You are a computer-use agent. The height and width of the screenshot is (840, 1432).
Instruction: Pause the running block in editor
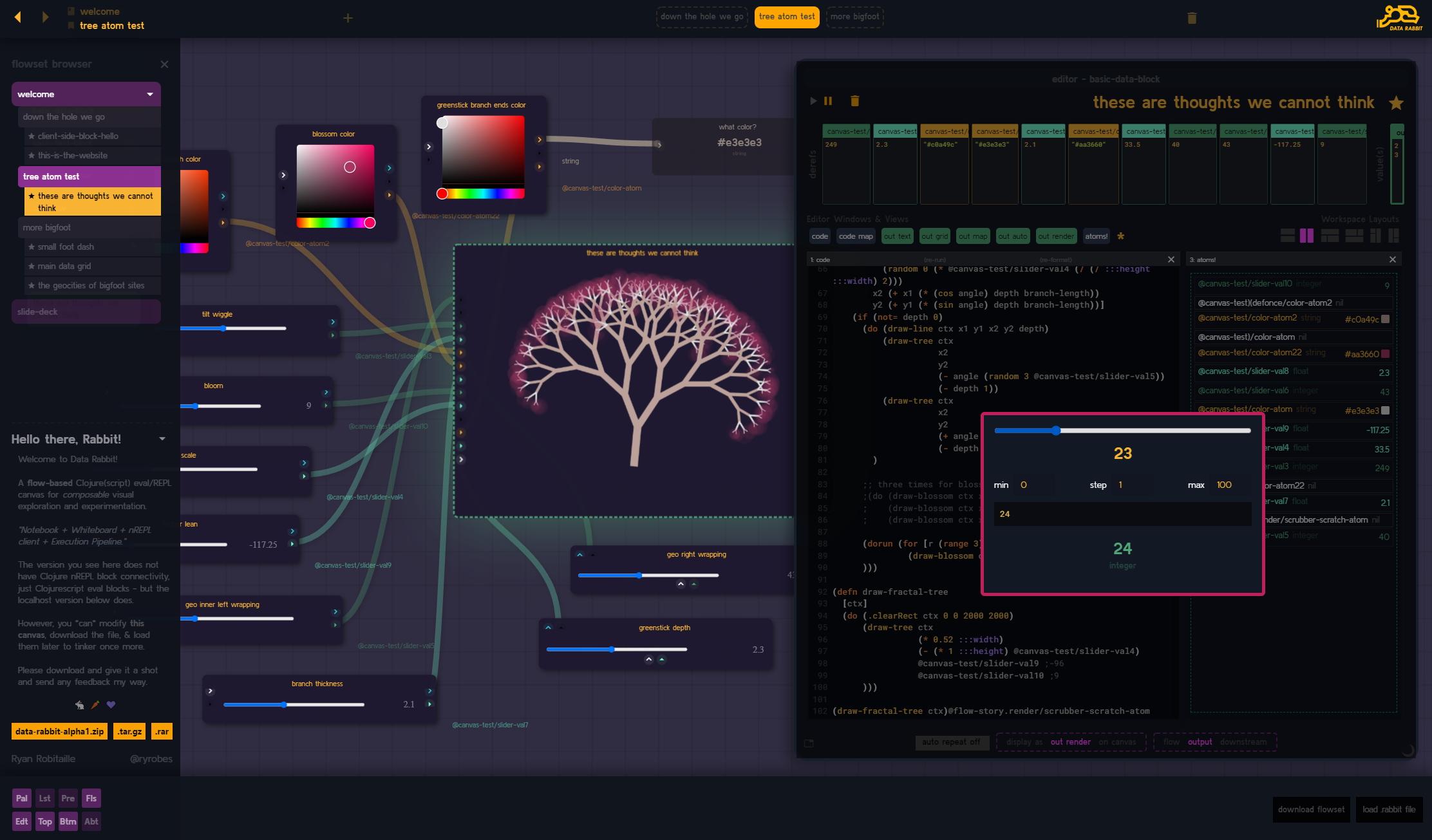(828, 101)
